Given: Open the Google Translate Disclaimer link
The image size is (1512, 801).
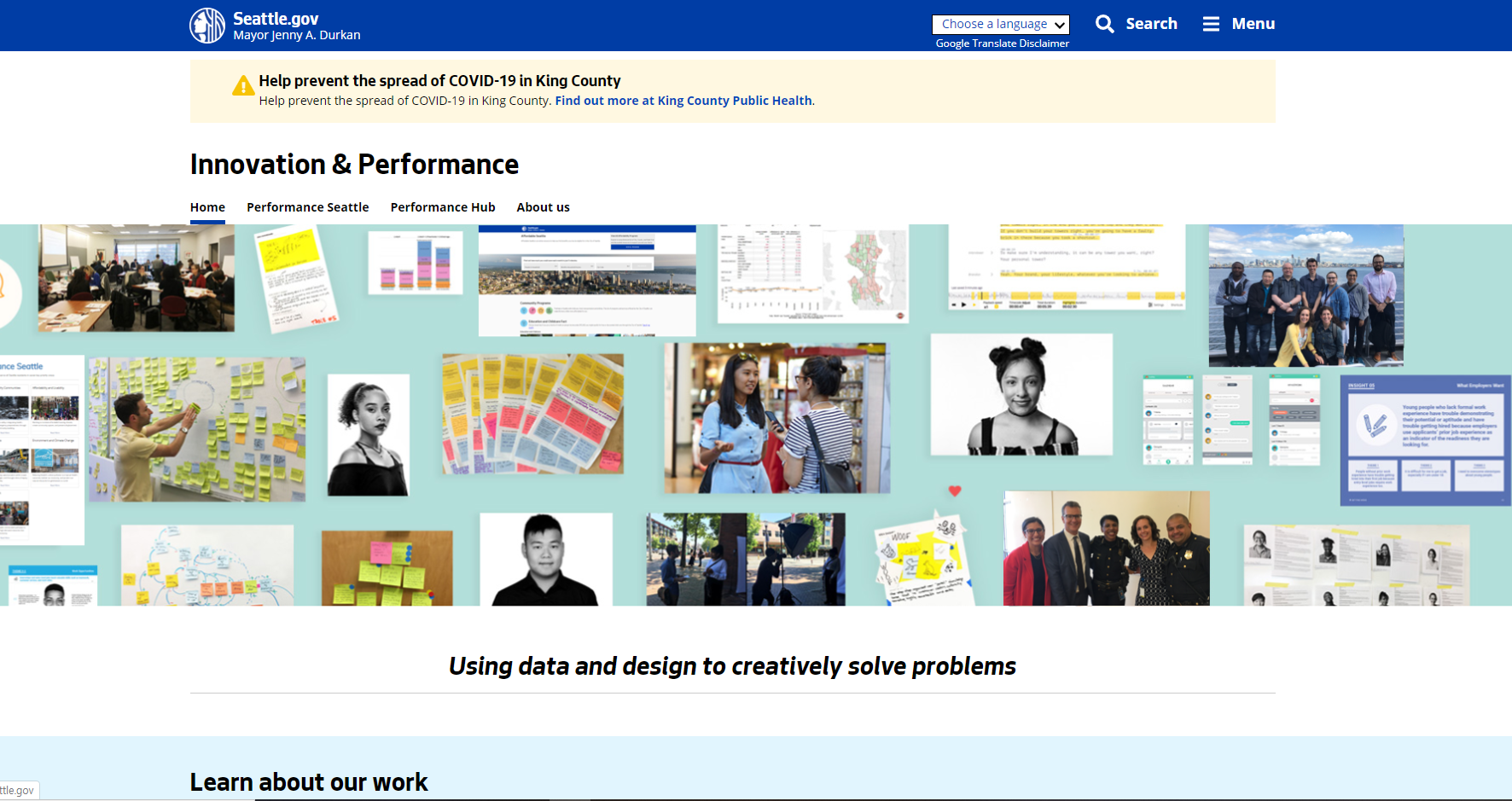Looking at the screenshot, I should pos(1002,44).
